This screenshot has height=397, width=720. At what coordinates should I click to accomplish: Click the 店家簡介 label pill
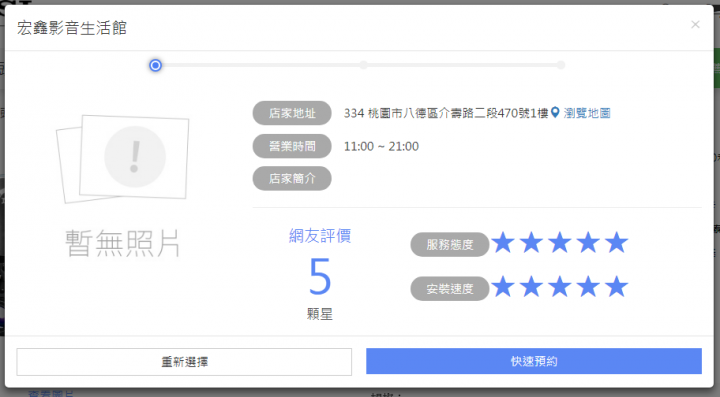tap(292, 178)
